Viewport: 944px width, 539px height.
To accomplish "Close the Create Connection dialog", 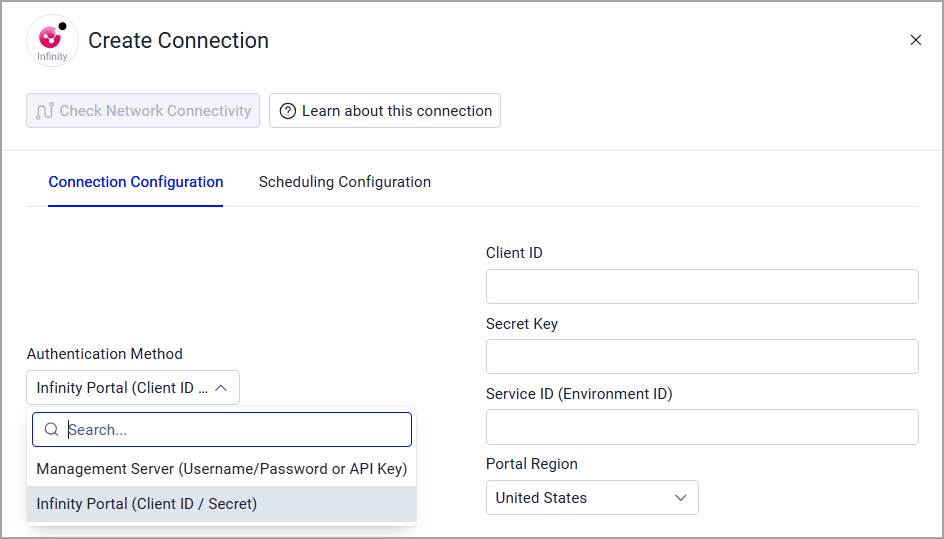I will tap(915, 40).
